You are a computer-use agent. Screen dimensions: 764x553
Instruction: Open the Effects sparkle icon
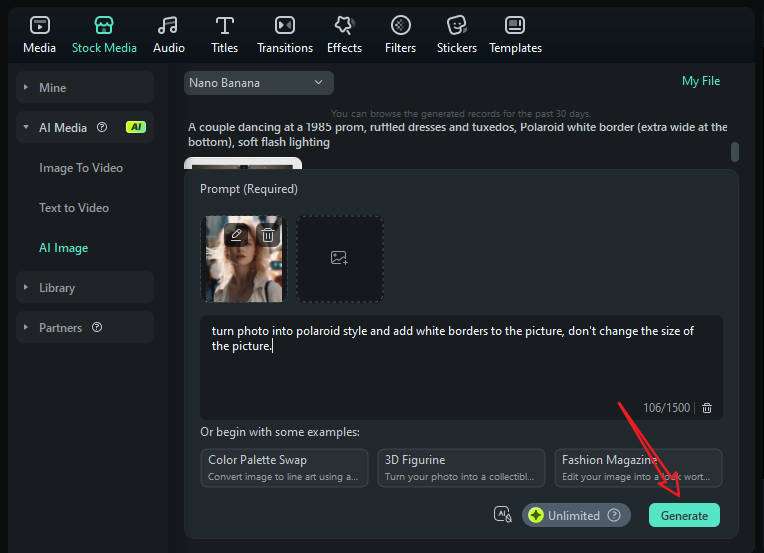point(344,25)
